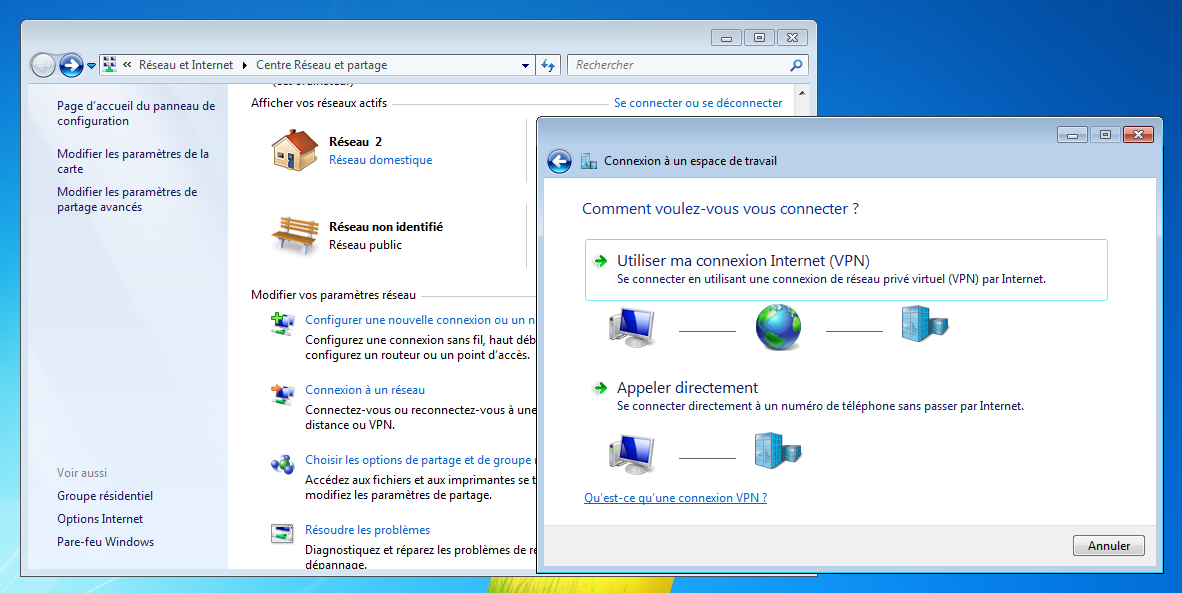Screen dimensions: 1182x593
Task: Open Se connecter ou se déconnecter link
Action: [x=698, y=102]
